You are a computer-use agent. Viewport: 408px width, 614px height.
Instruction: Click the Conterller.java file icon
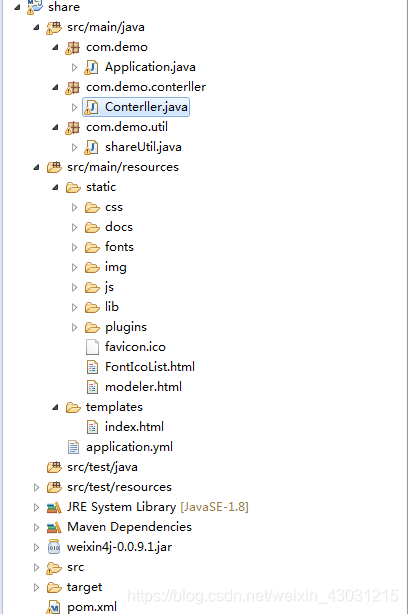pos(92,107)
